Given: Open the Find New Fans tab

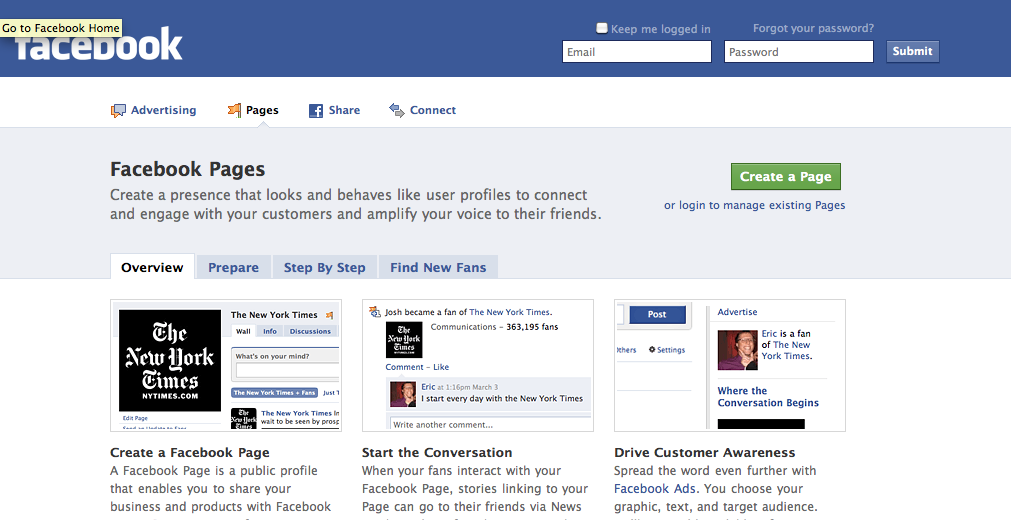Looking at the screenshot, I should click(x=438, y=267).
